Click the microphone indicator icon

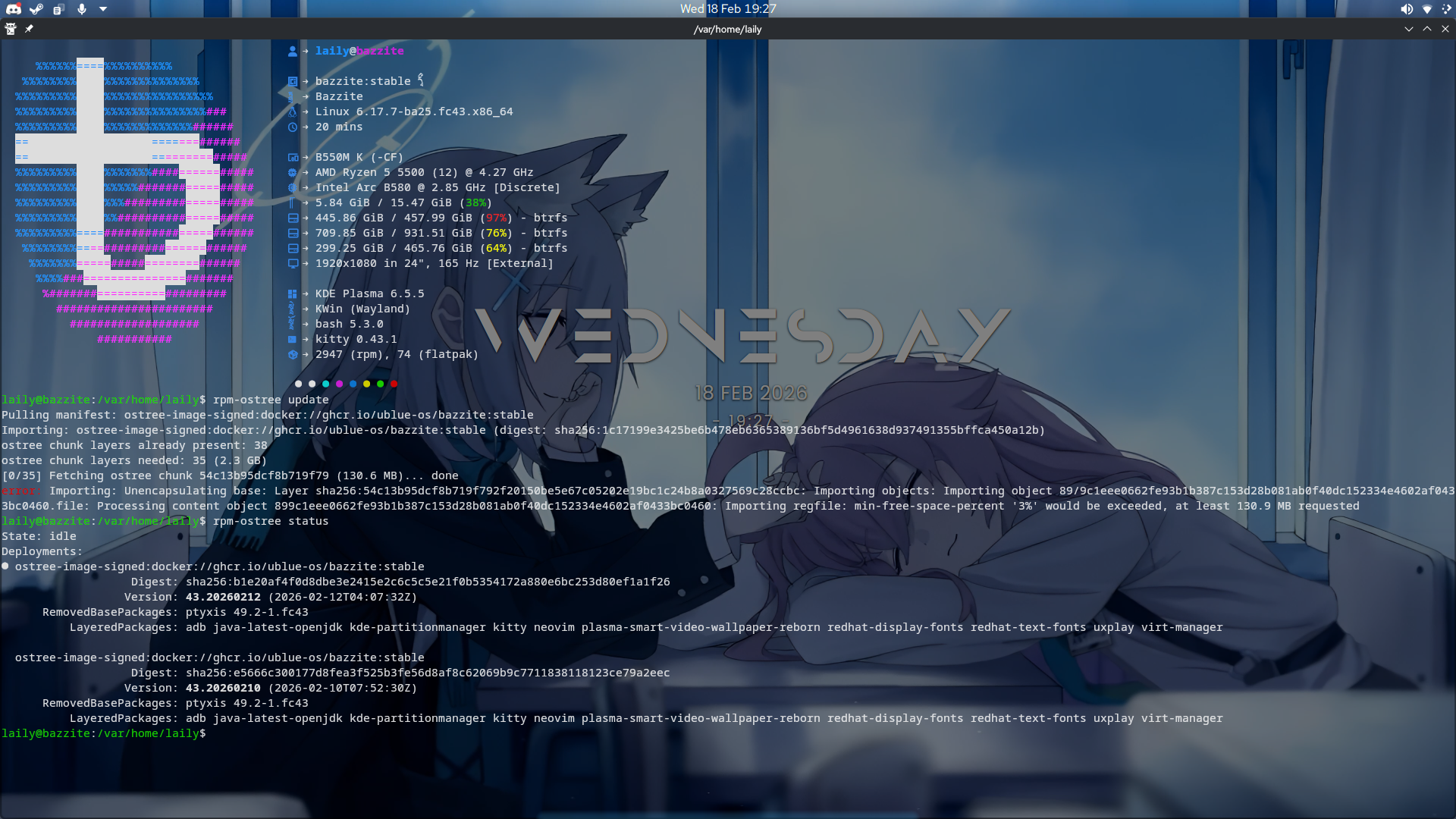pos(81,9)
